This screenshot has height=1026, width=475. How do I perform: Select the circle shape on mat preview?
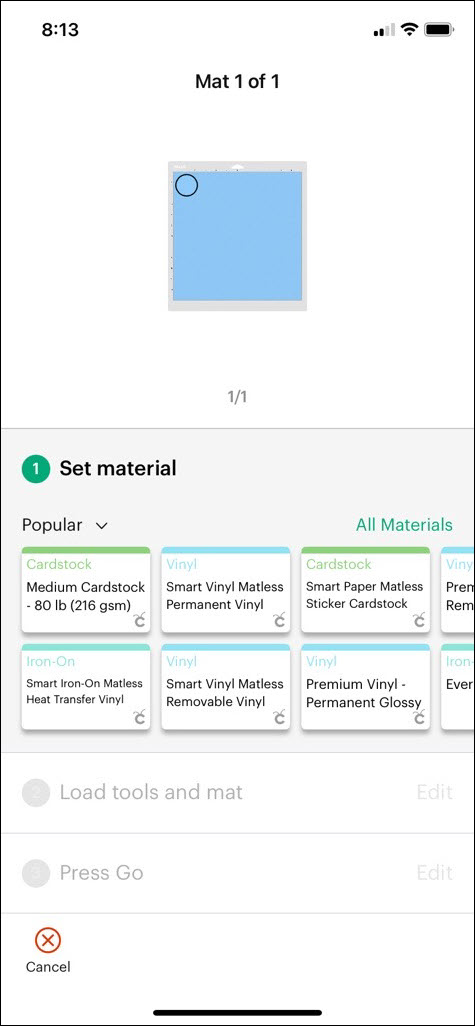pyautogui.click(x=186, y=185)
